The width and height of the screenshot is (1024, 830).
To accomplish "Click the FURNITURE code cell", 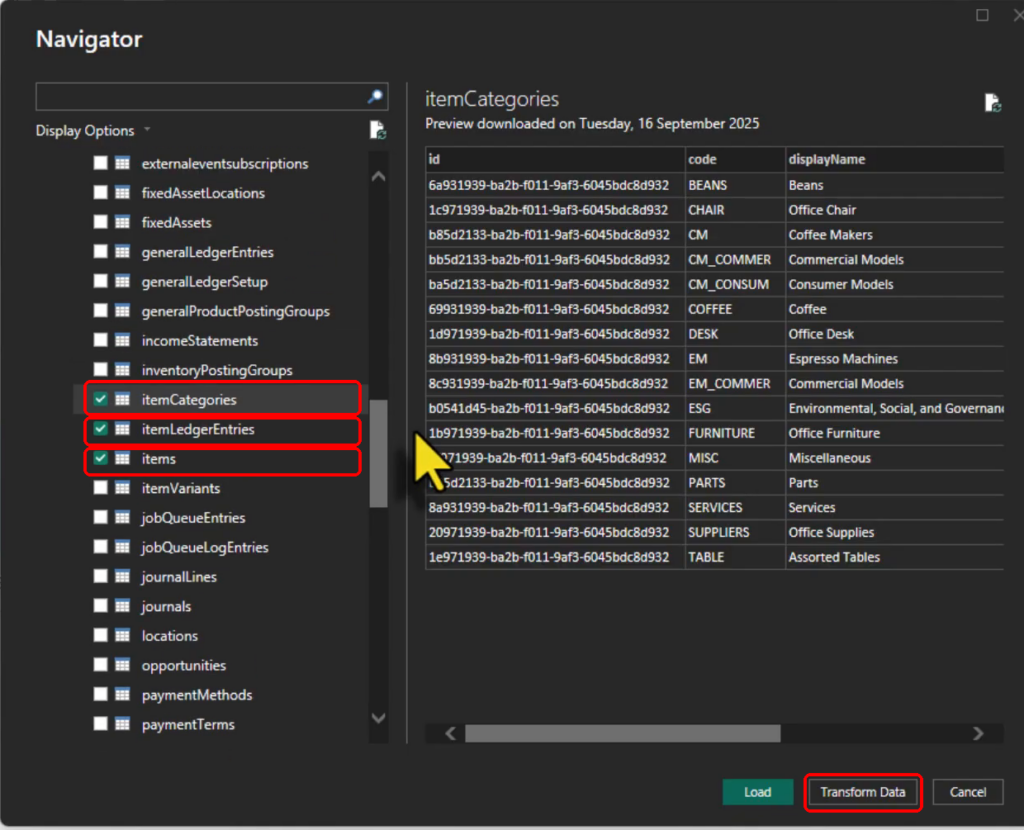I will (735, 433).
